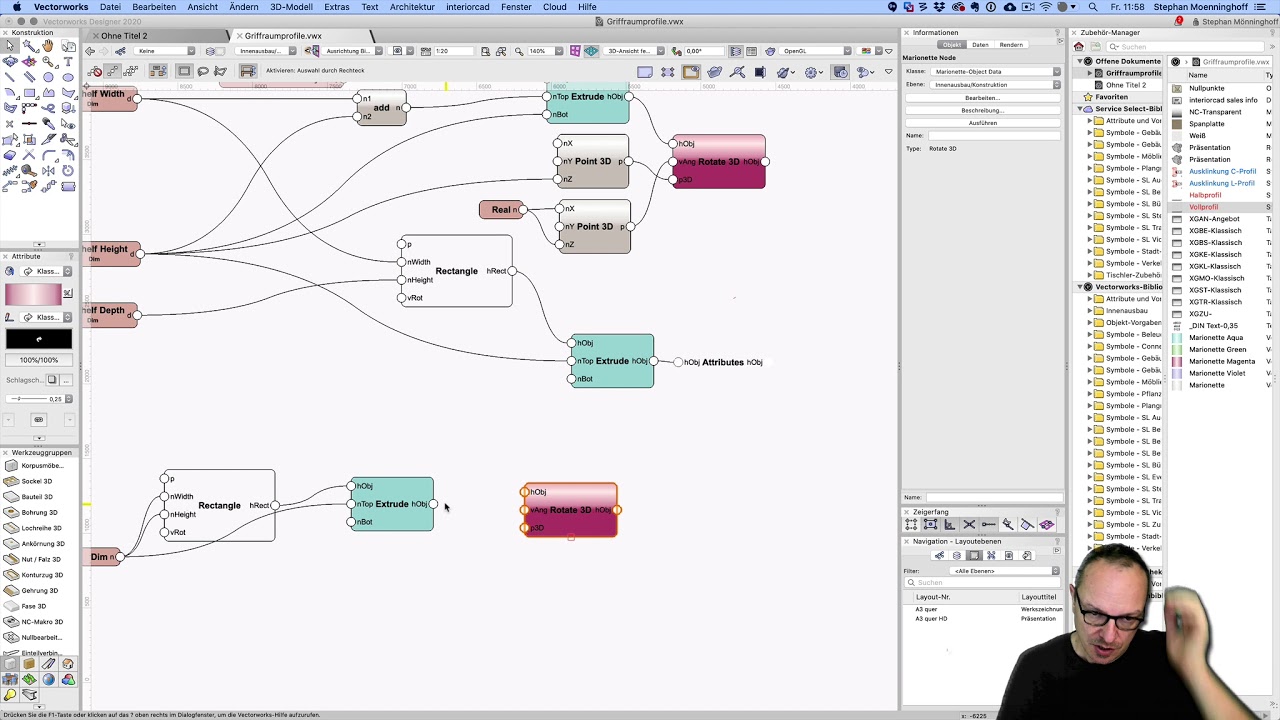1280x720 pixels.
Task: Toggle the hObj port on Attributes node
Action: click(x=679, y=362)
